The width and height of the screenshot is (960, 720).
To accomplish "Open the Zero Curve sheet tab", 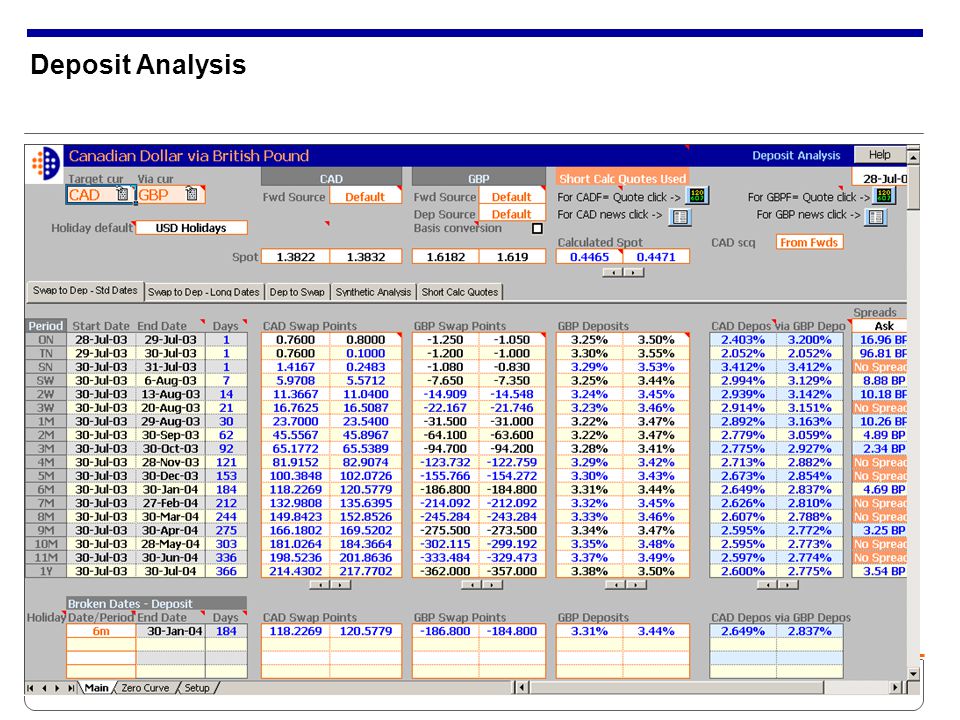I will click(145, 688).
